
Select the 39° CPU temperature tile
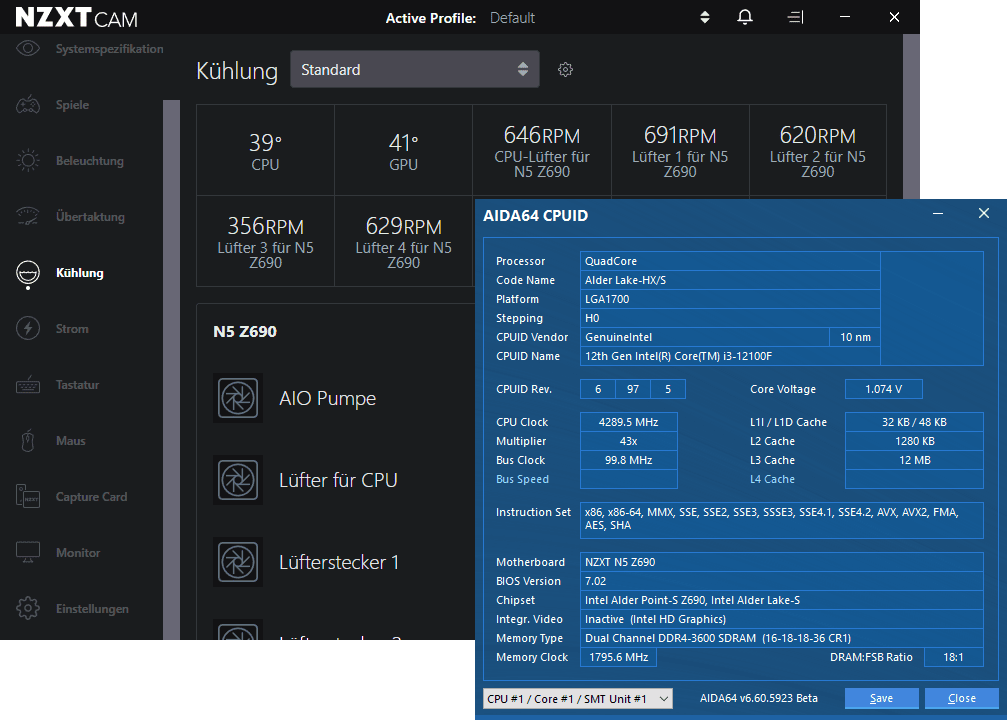(x=265, y=150)
